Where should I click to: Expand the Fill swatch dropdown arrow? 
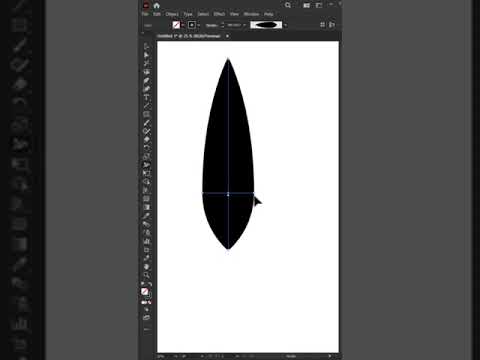(183, 25)
